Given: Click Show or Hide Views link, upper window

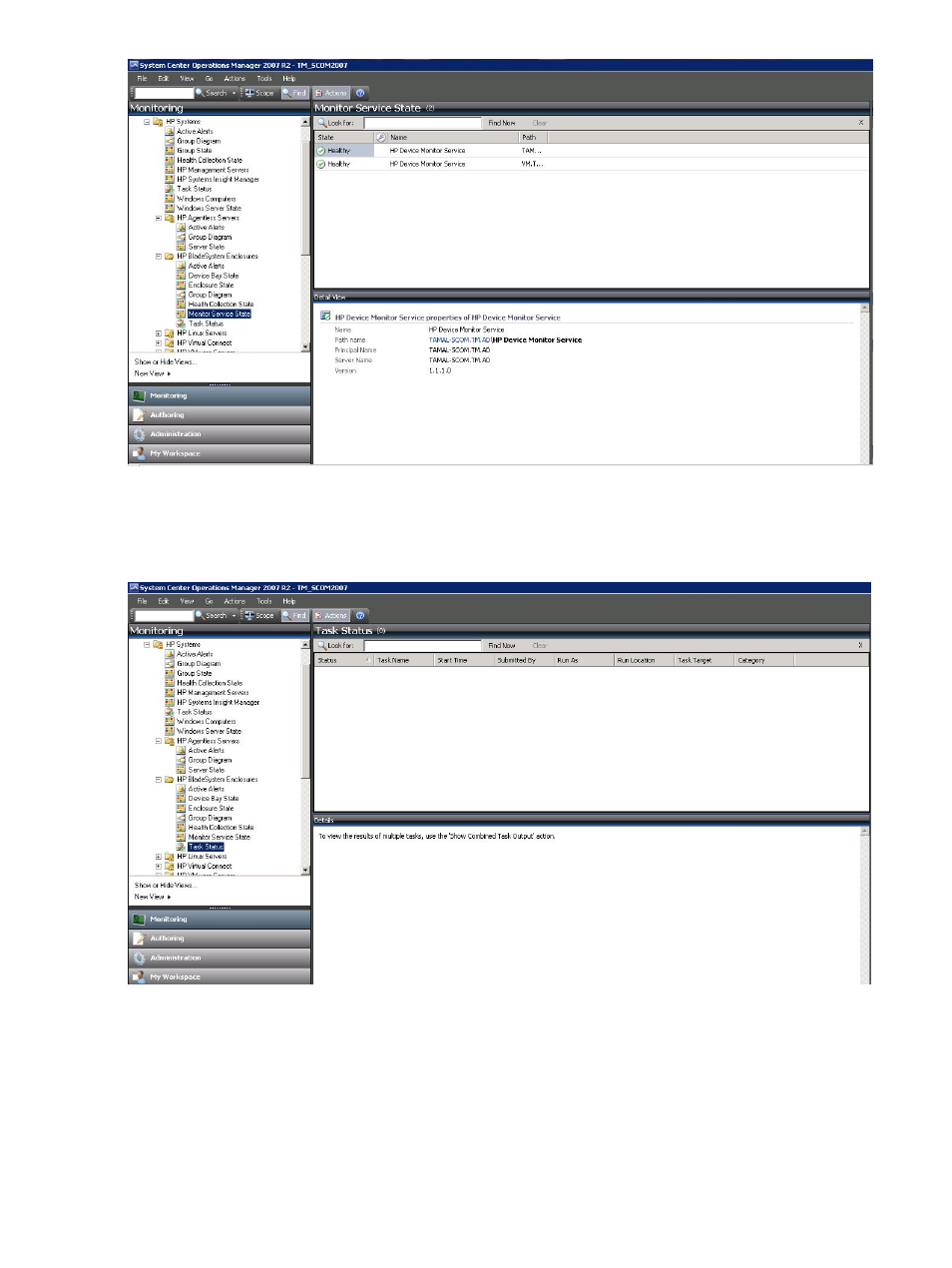Looking at the screenshot, I should 165,361.
